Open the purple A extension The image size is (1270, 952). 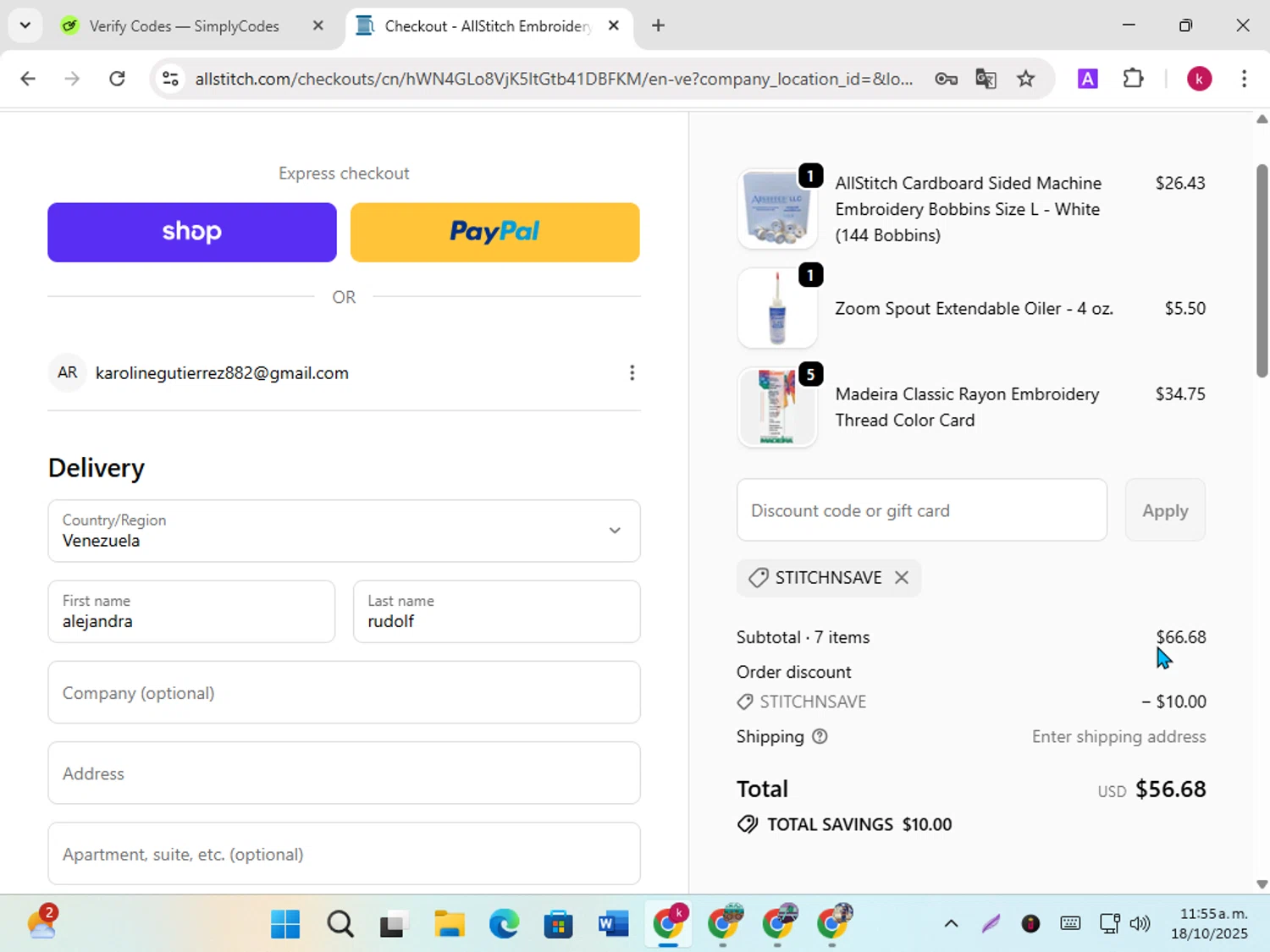1087,79
